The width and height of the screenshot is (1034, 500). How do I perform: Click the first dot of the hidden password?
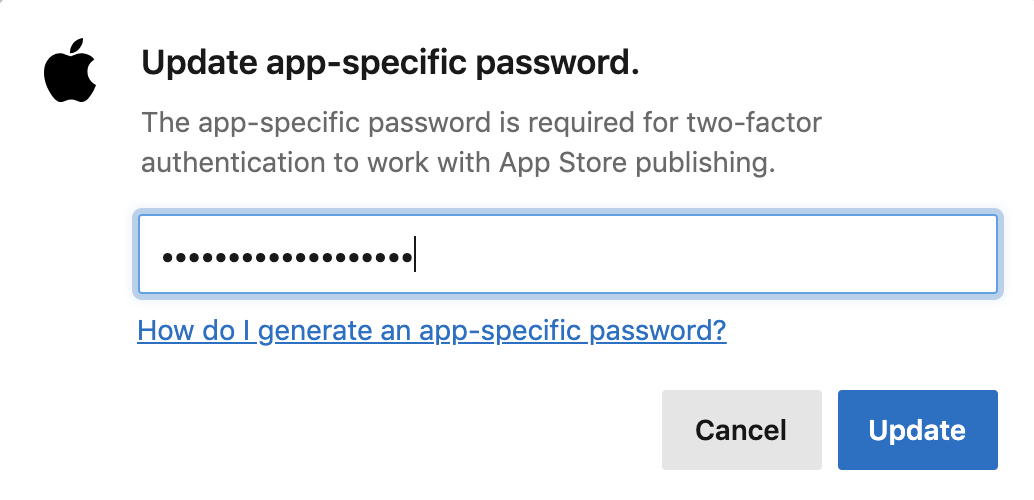168,257
